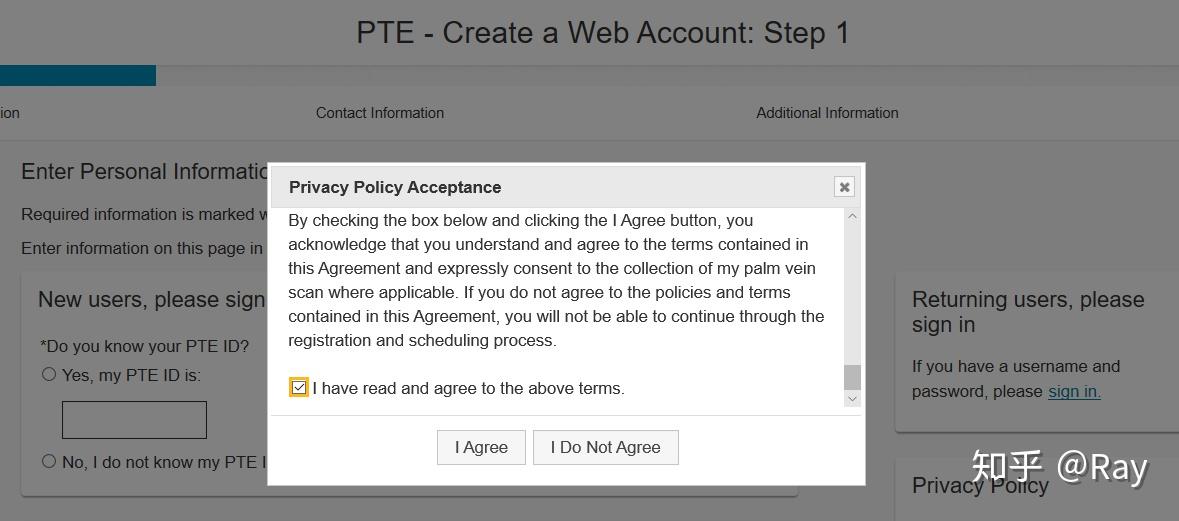Click the dialog scrollbar up arrow
The height and width of the screenshot is (521, 1179).
coord(852,216)
